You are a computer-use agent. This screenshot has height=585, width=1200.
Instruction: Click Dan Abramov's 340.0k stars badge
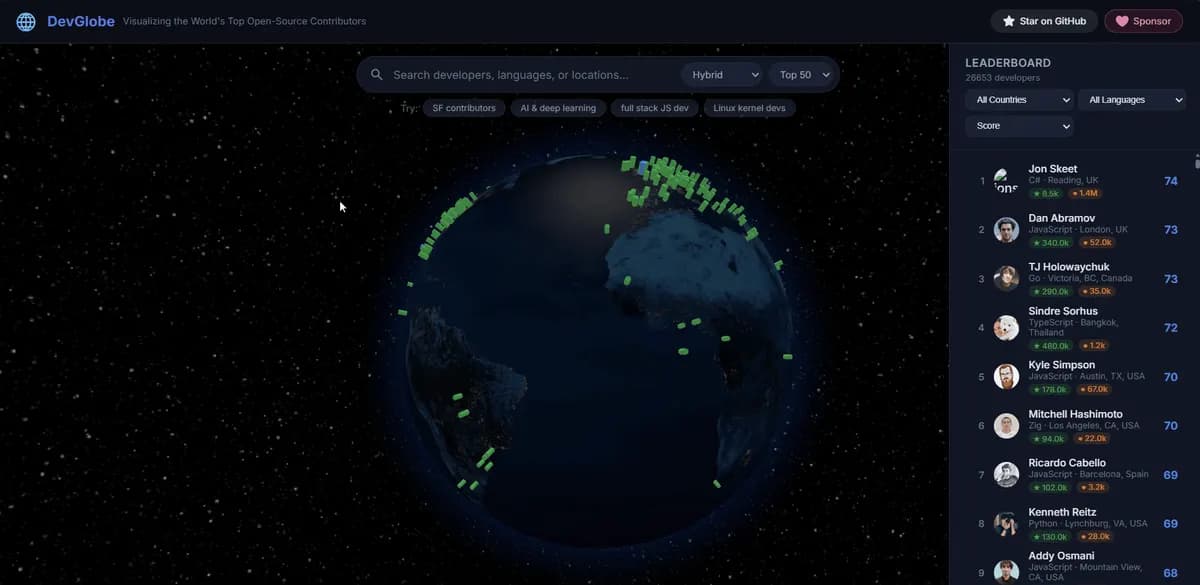point(1051,242)
